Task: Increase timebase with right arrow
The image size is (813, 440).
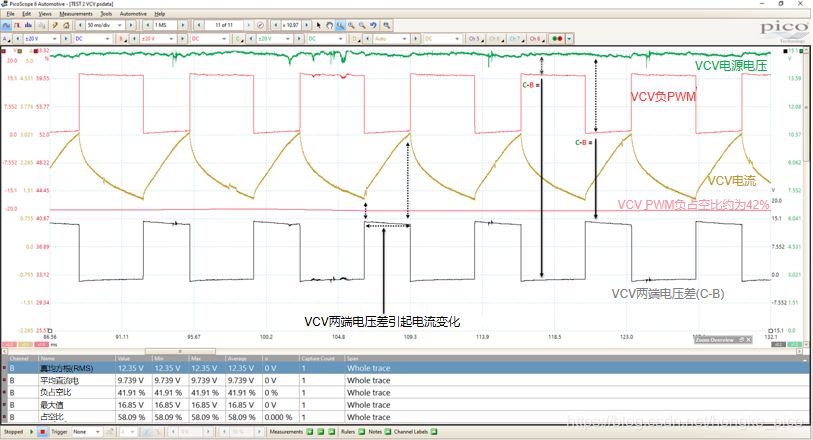Action: 131,25
